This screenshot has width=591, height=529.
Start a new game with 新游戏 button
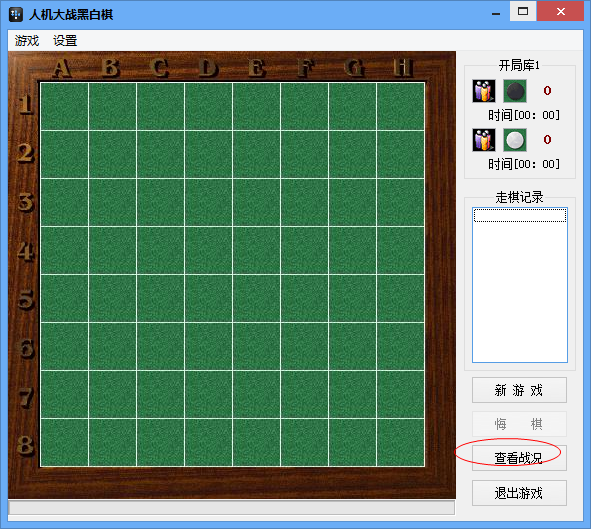519,390
